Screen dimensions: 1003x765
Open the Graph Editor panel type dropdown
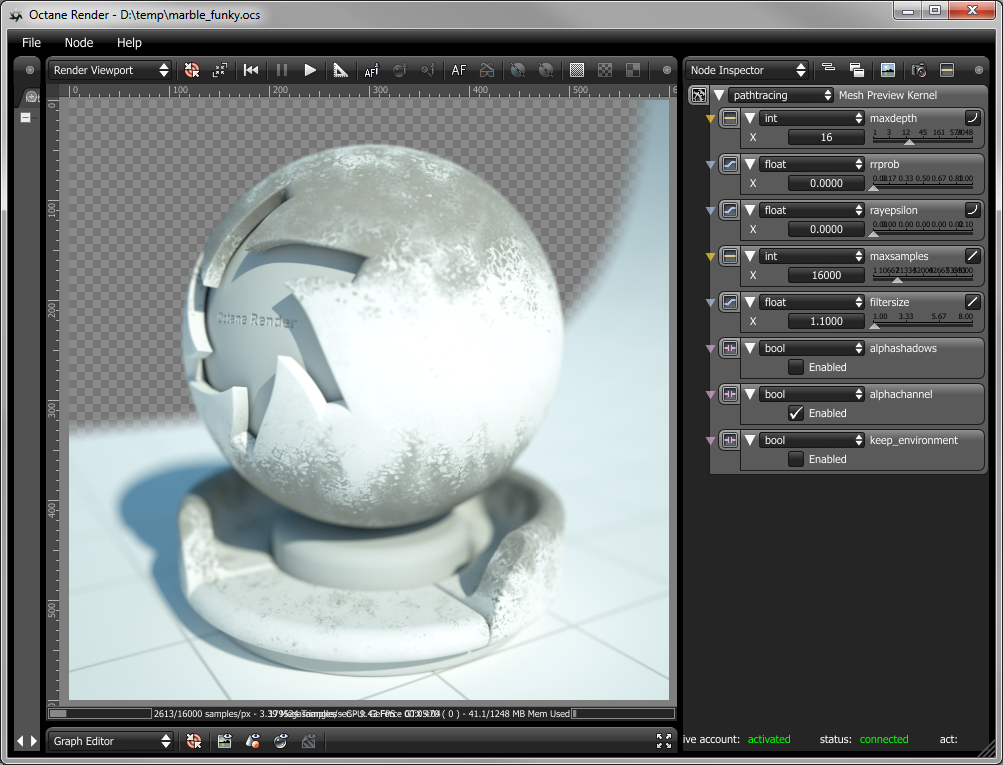111,741
